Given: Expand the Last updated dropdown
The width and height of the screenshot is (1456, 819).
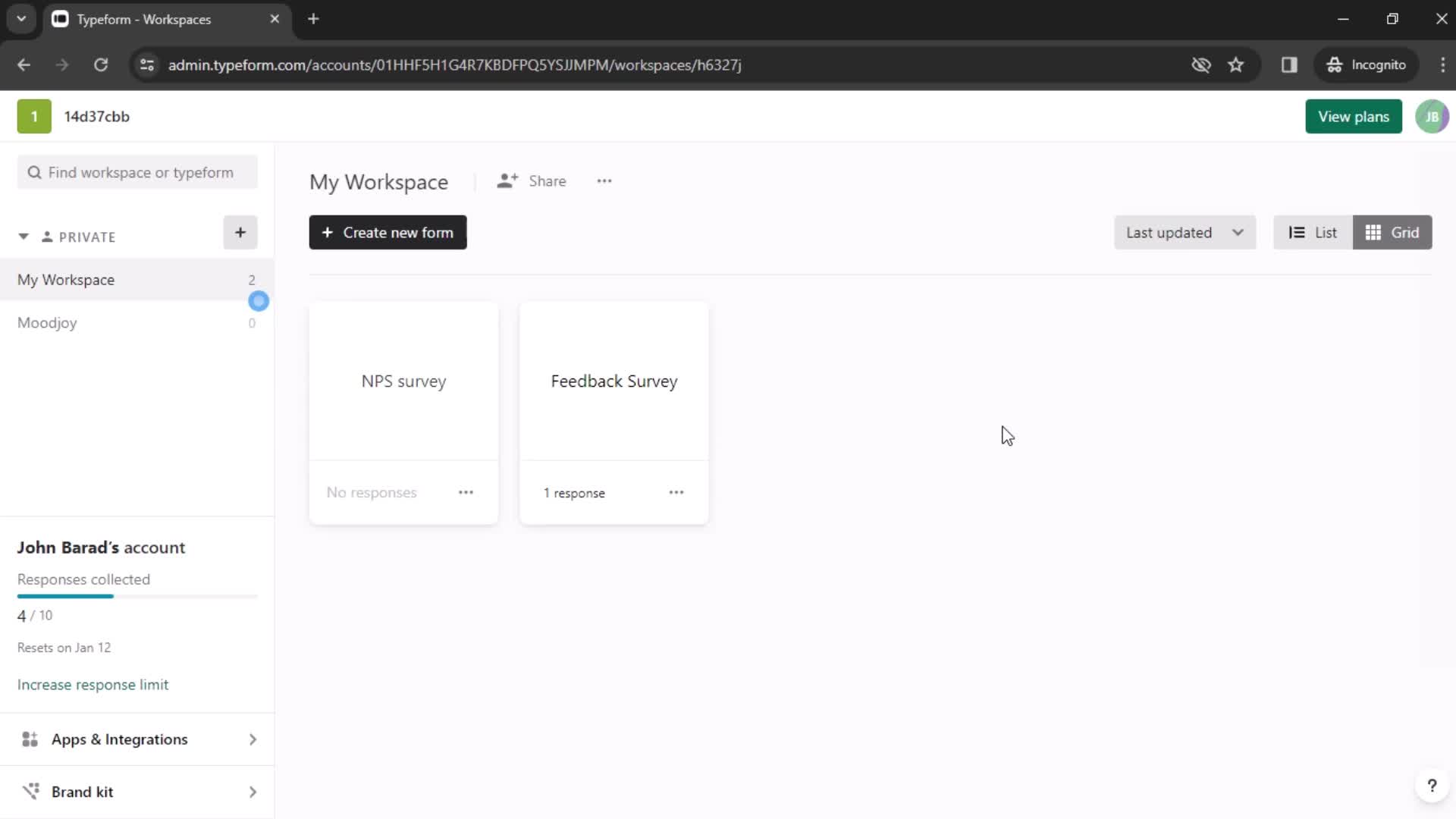Looking at the screenshot, I should coord(1184,232).
